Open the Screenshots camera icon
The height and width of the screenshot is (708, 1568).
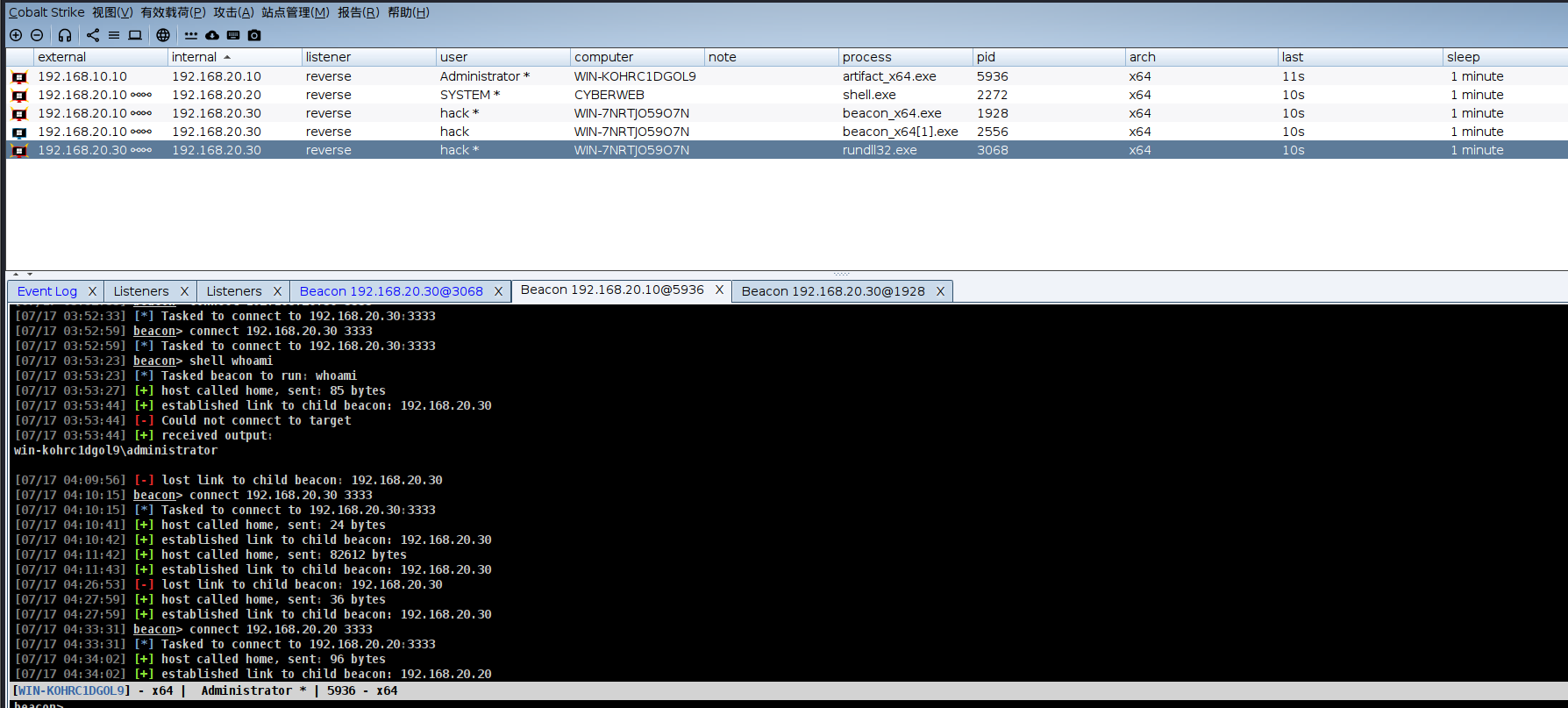254,35
